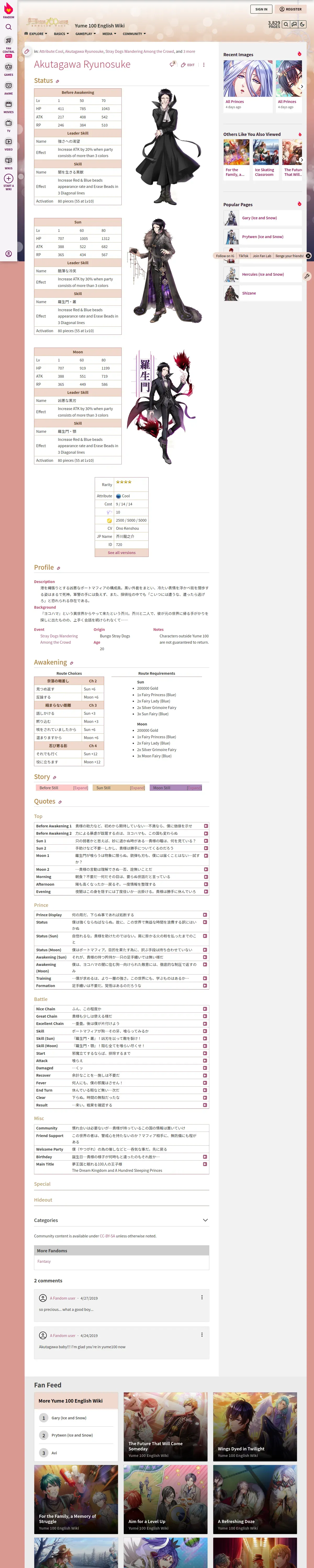This screenshot has width=314, height=1568.
Task: Open options for the 4/24/2019 comment
Action: (202, 1335)
